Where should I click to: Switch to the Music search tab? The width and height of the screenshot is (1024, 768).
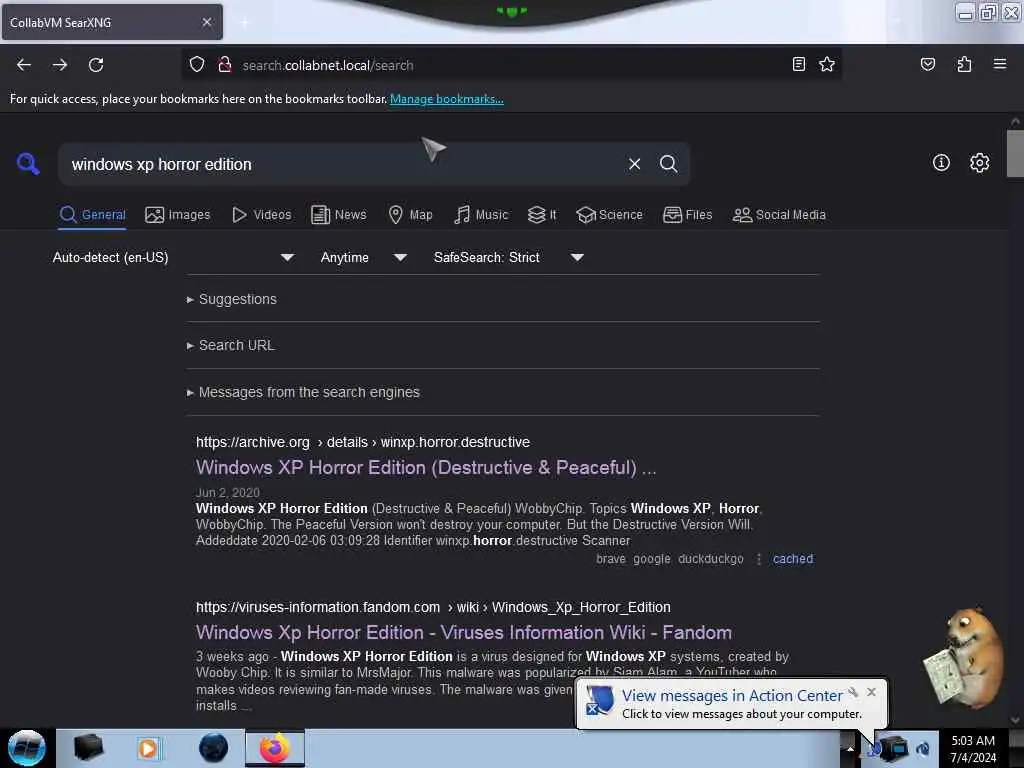point(481,215)
